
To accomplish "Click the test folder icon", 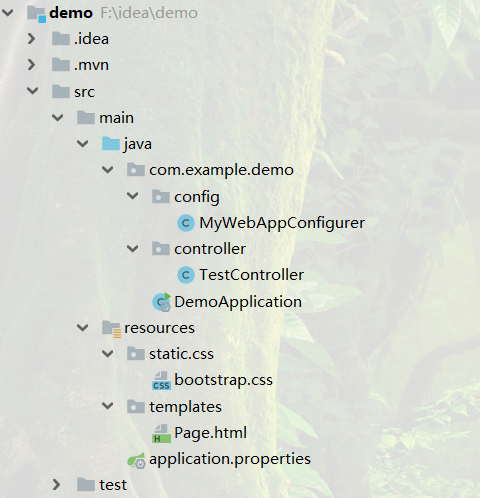I will tap(86, 485).
